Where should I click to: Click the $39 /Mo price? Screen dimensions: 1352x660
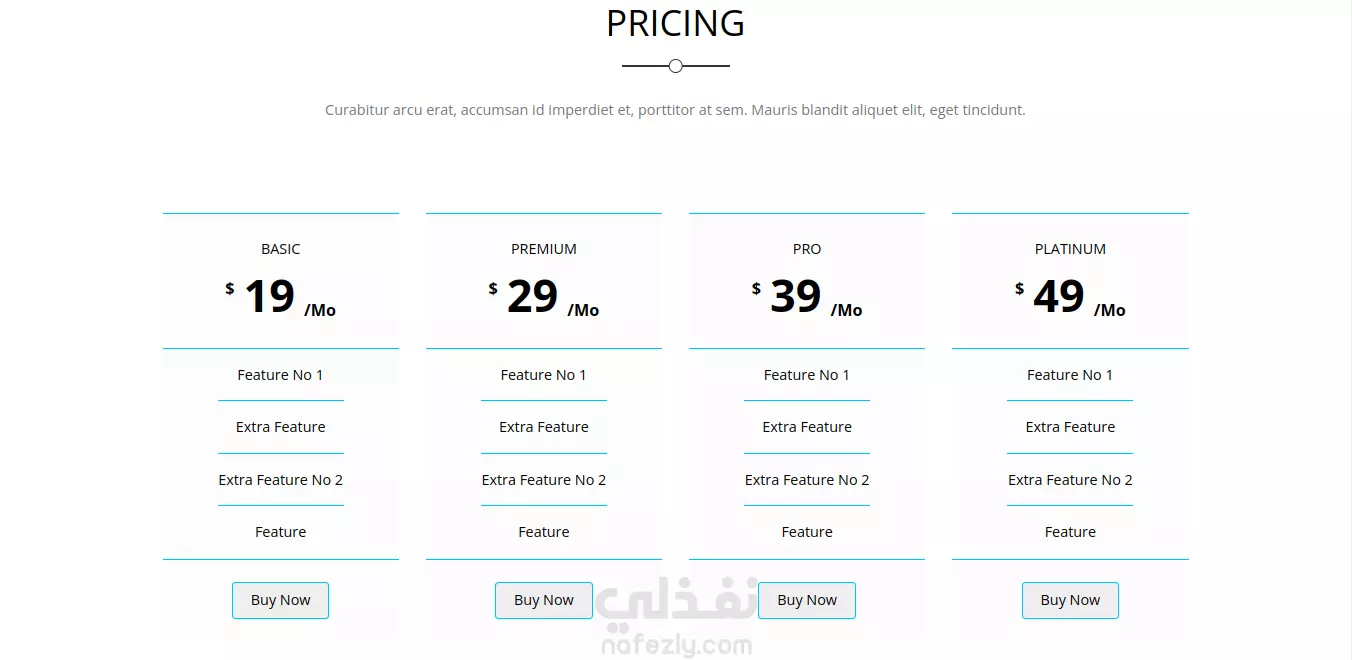pyautogui.click(x=806, y=297)
